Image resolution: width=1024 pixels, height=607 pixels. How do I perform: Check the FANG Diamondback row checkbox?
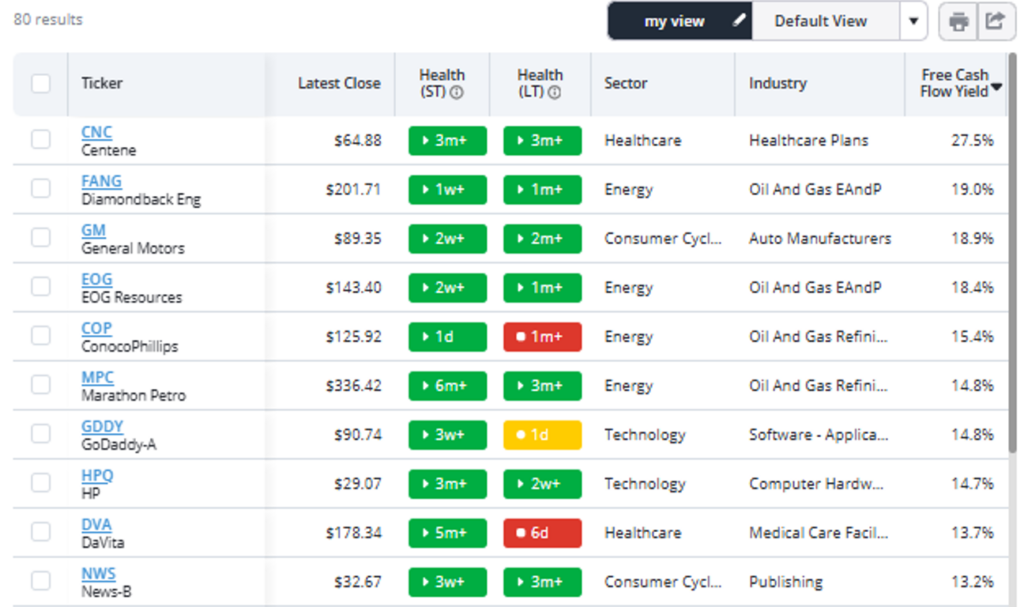(x=40, y=188)
